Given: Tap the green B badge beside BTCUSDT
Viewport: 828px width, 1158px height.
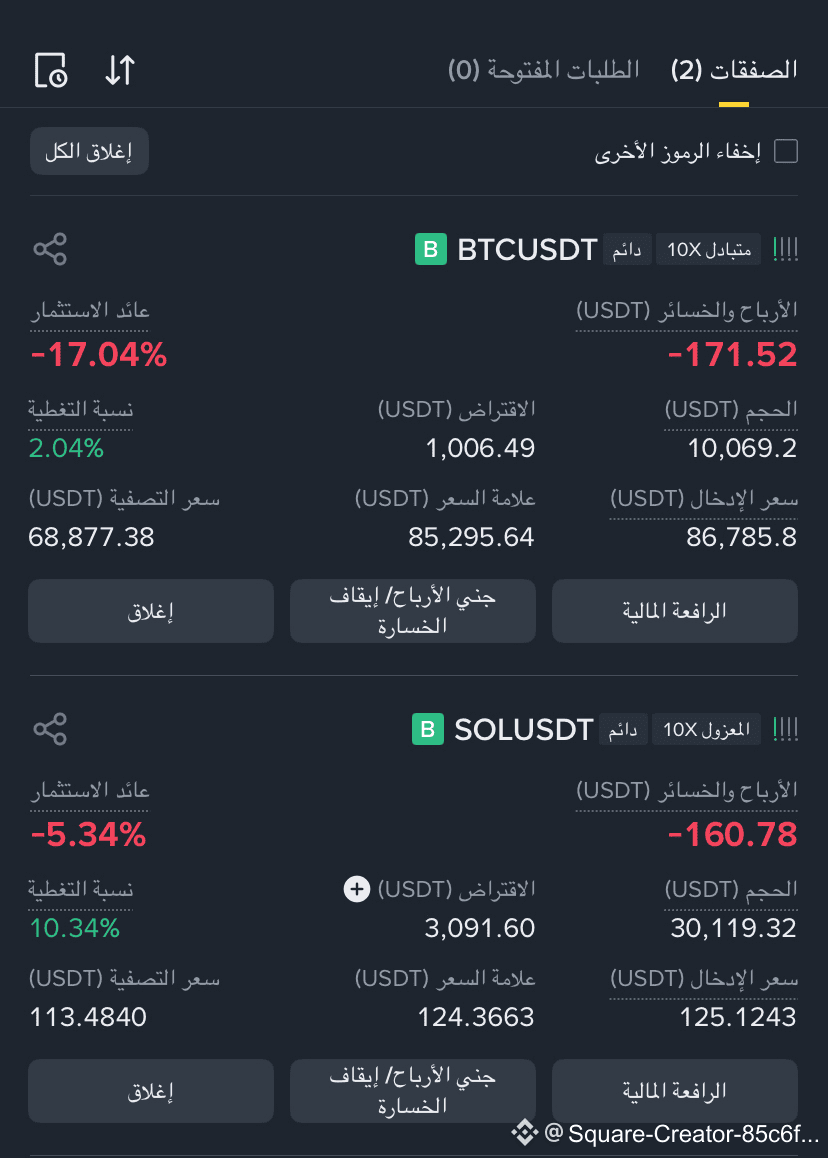Looking at the screenshot, I should 431,249.
